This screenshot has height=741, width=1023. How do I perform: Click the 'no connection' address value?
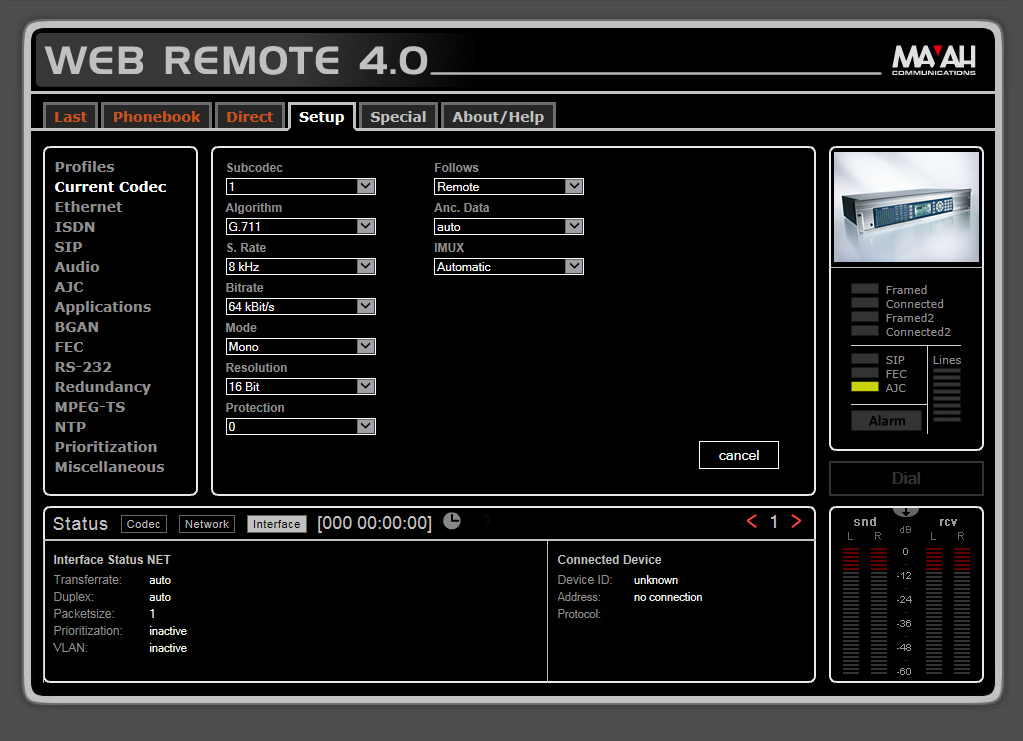[x=668, y=597]
